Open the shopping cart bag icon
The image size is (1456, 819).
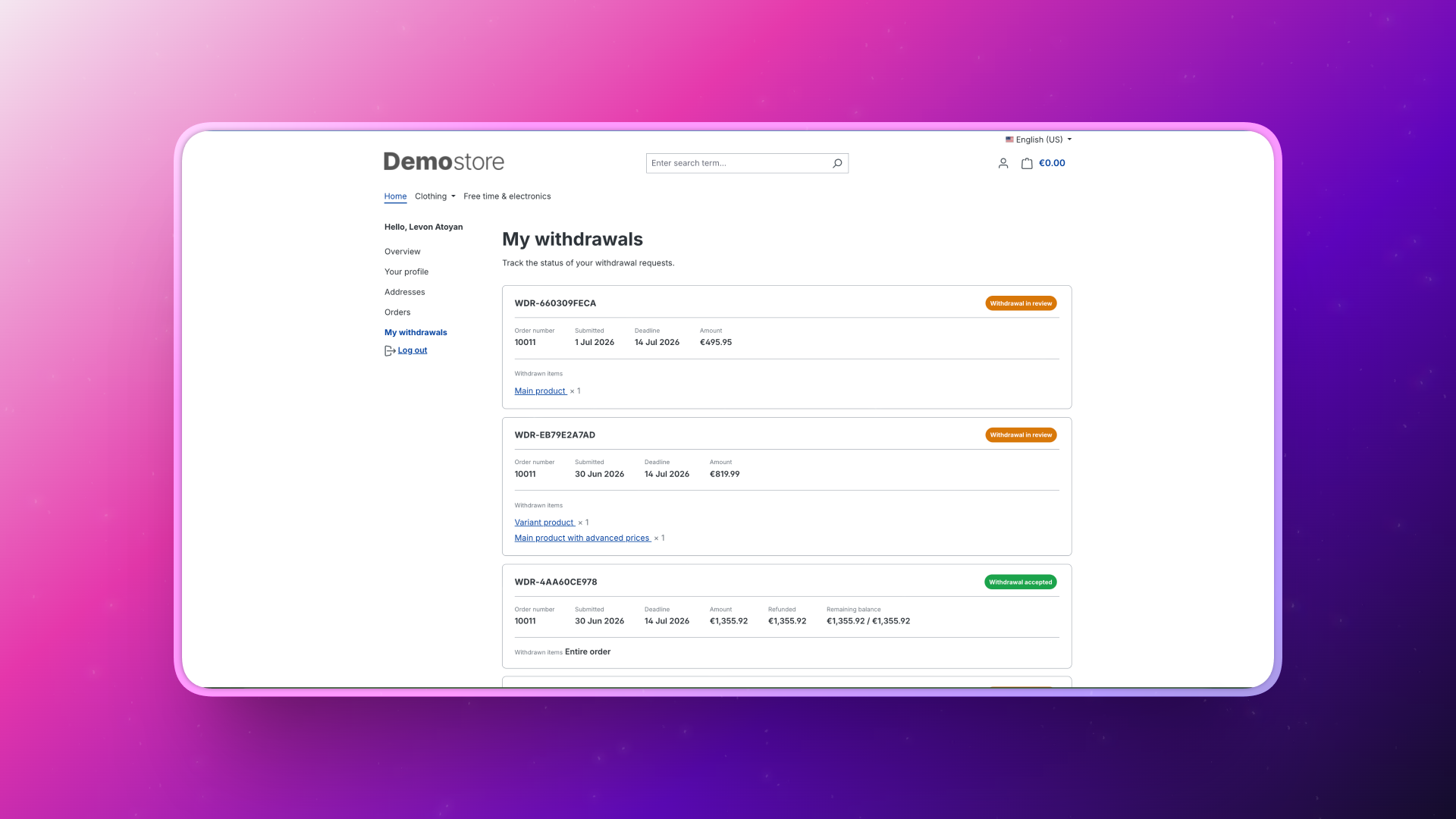coord(1027,163)
